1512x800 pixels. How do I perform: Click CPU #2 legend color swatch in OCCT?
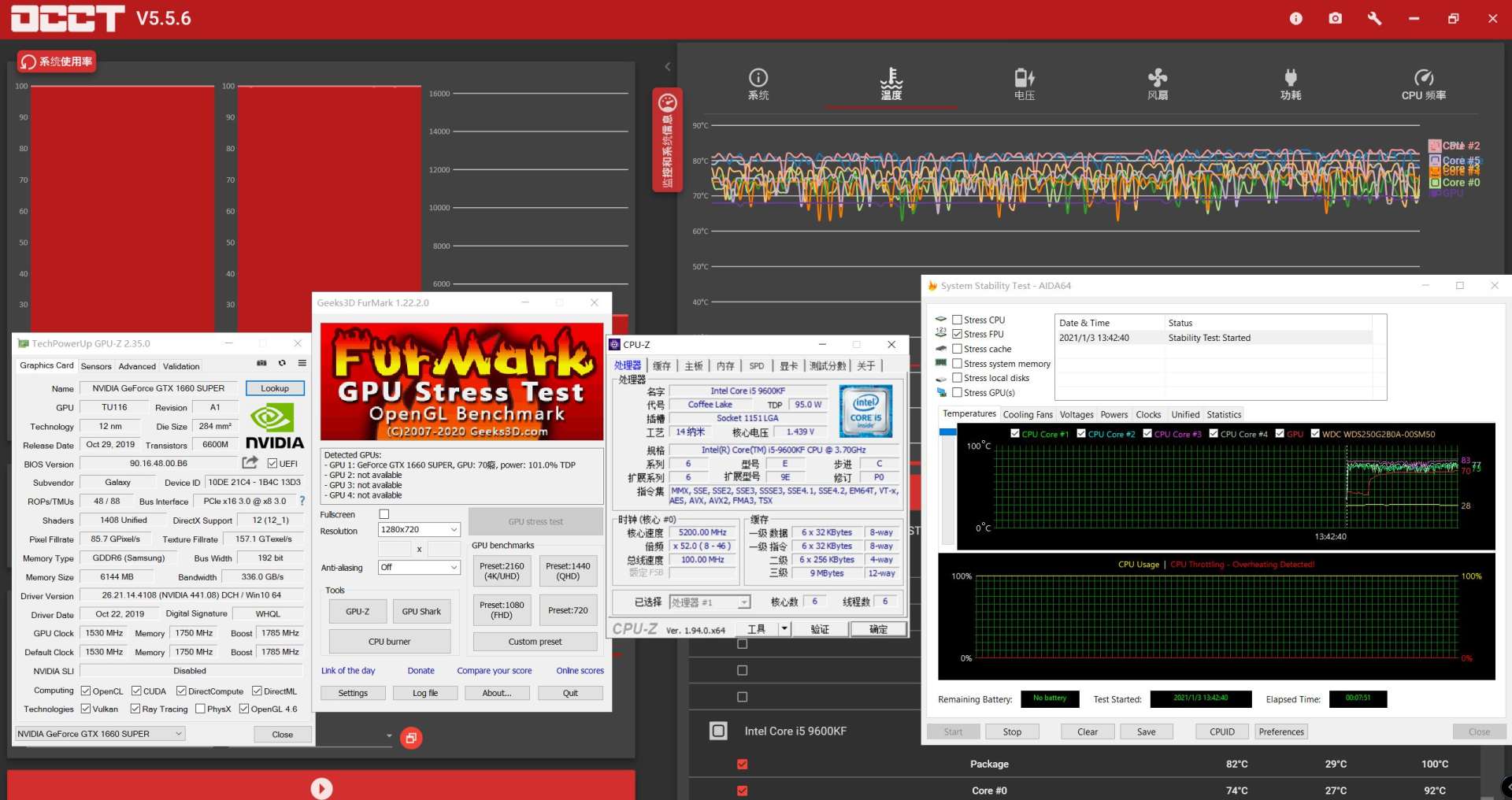1435,146
